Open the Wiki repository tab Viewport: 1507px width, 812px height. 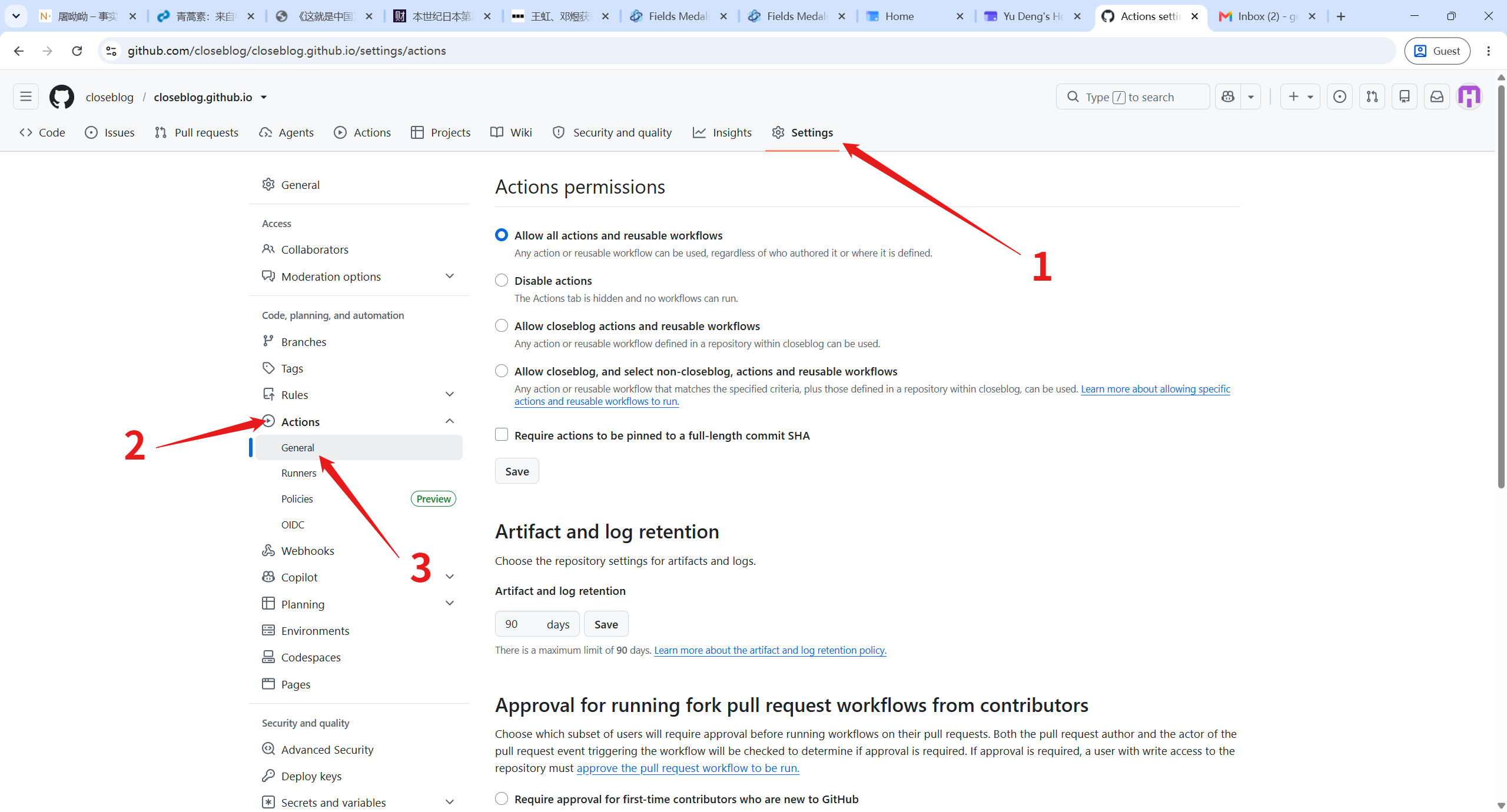(x=511, y=132)
